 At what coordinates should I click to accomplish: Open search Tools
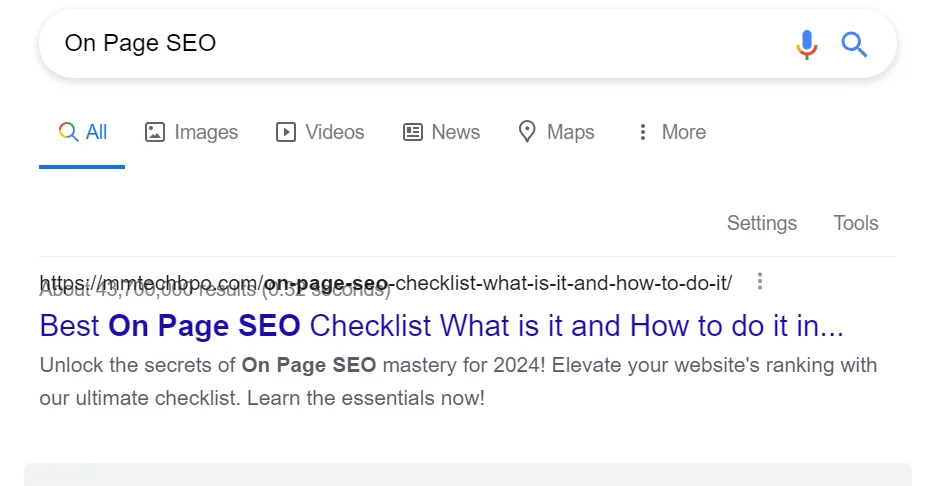click(856, 223)
